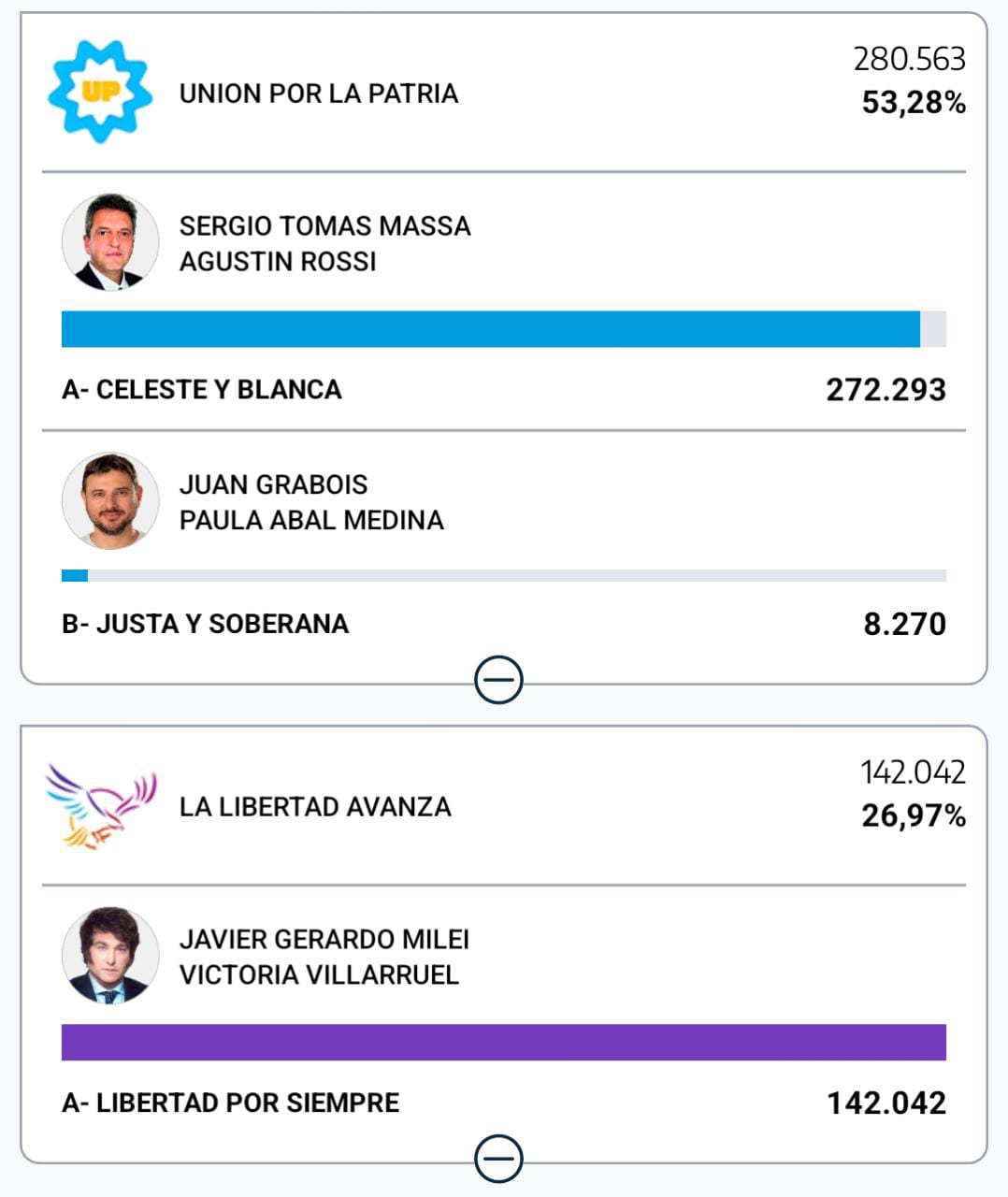Click the B- JUSTA Y SOBERANA list label
Screen dimensions: 1008x1197
(x=205, y=624)
